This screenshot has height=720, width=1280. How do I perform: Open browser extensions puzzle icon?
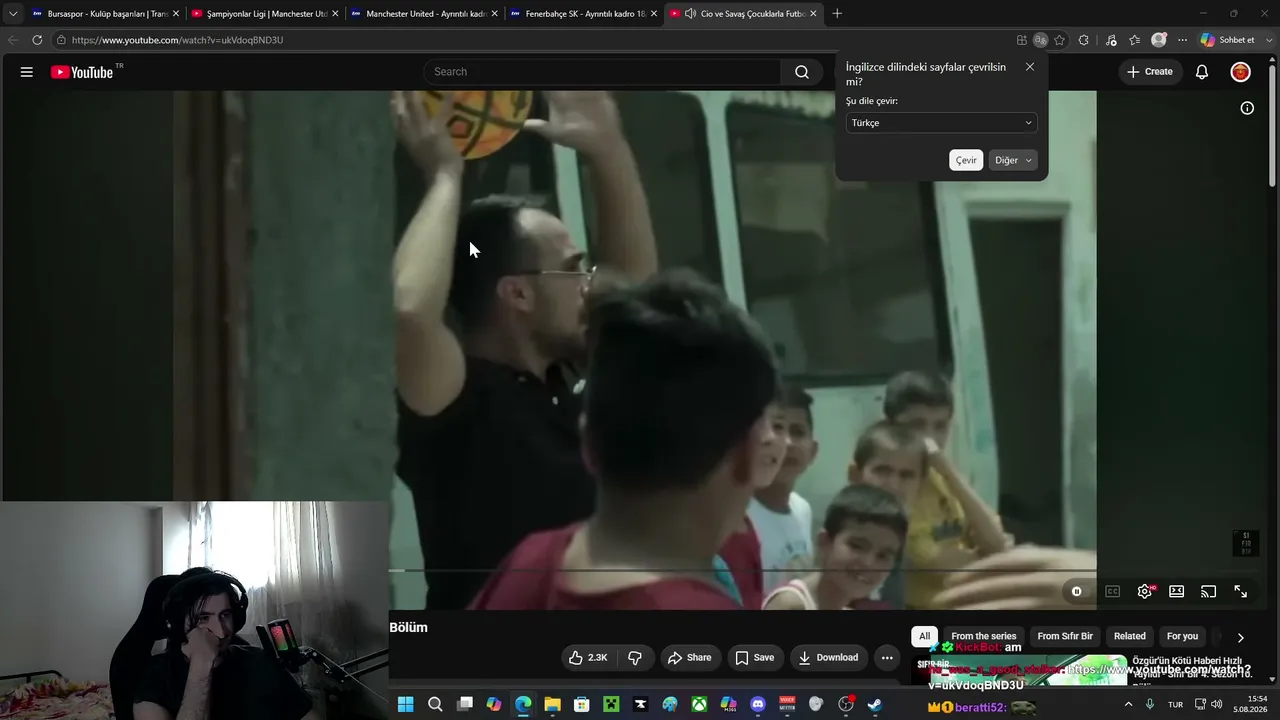point(1084,40)
